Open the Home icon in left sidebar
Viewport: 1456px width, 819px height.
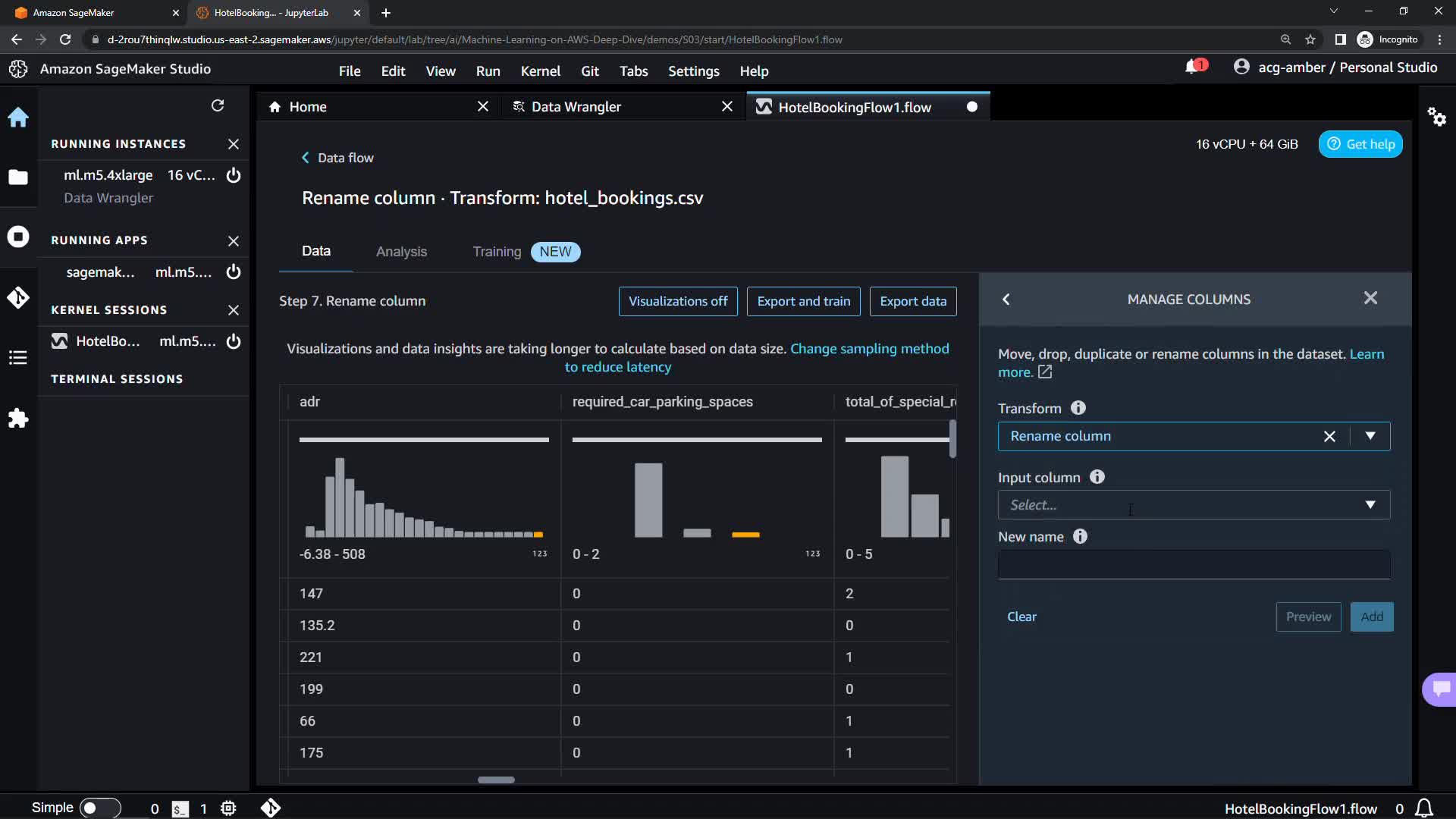point(18,118)
